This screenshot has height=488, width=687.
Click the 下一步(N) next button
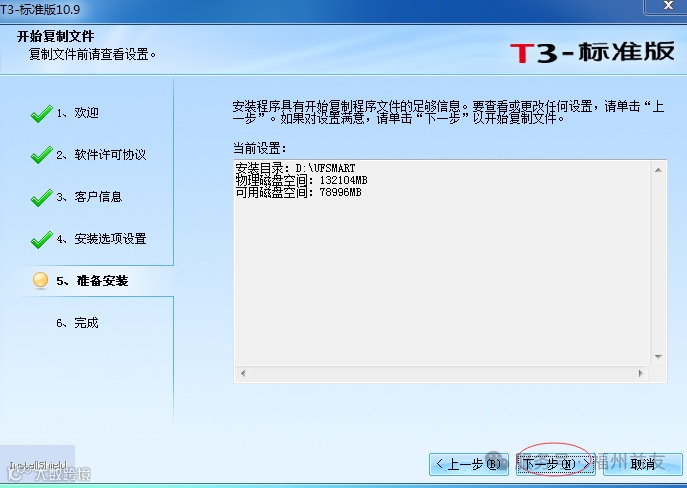[555, 464]
